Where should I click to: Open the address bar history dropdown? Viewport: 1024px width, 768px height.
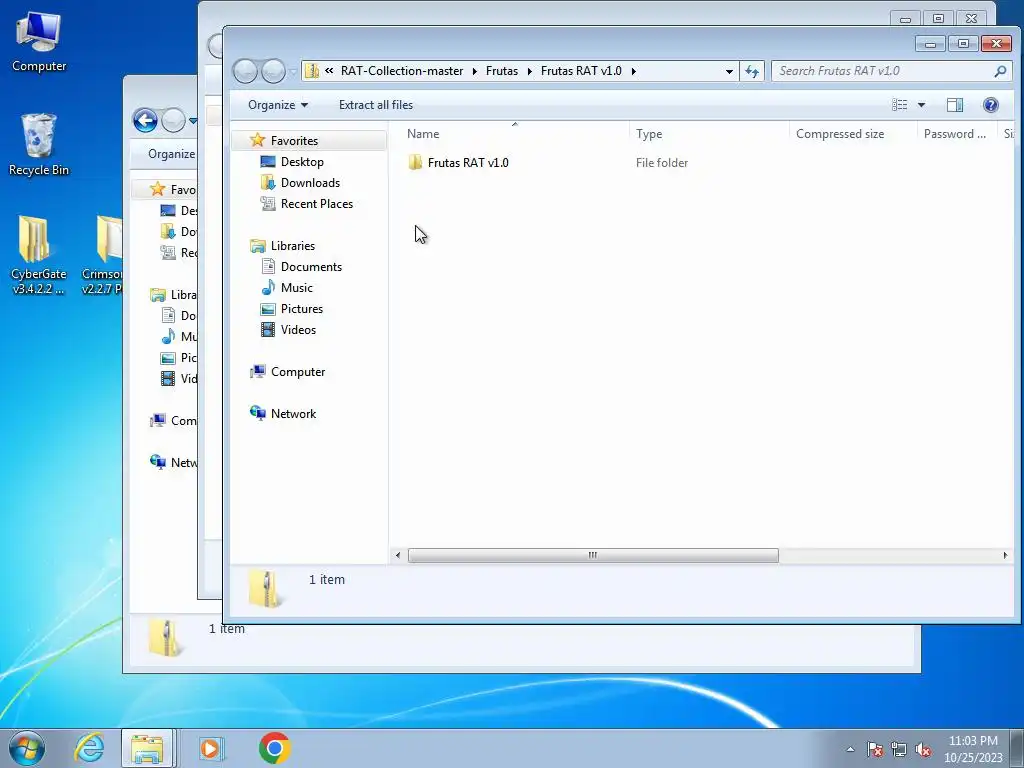click(x=729, y=71)
